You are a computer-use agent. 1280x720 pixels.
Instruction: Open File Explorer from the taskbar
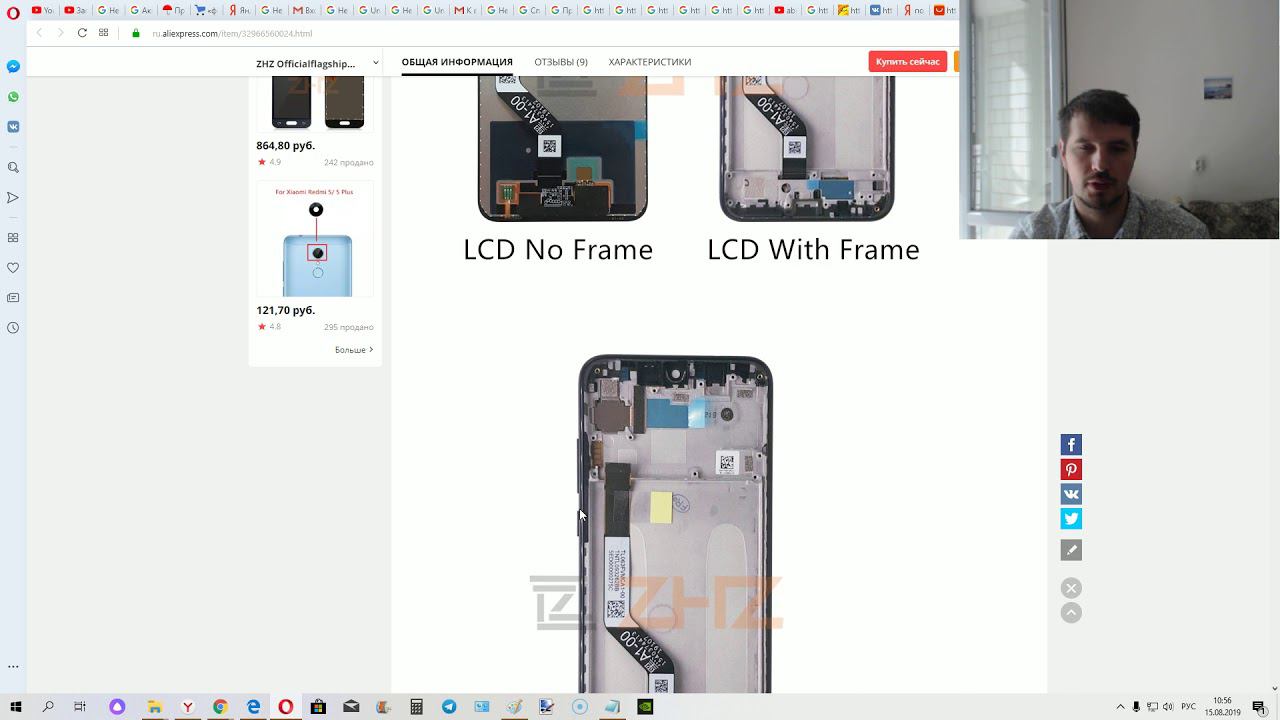(154, 707)
